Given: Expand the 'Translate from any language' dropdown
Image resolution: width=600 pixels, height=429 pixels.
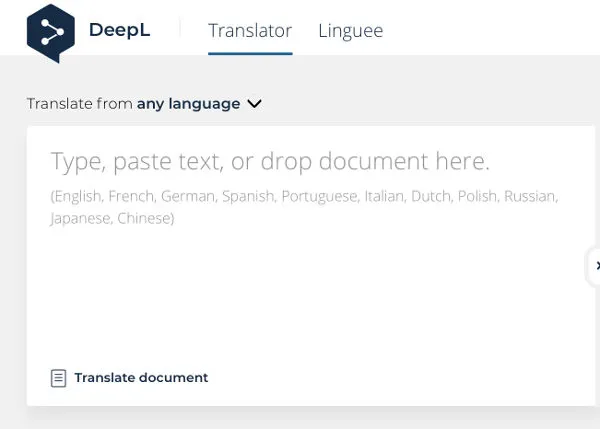Looking at the screenshot, I should tap(144, 104).
